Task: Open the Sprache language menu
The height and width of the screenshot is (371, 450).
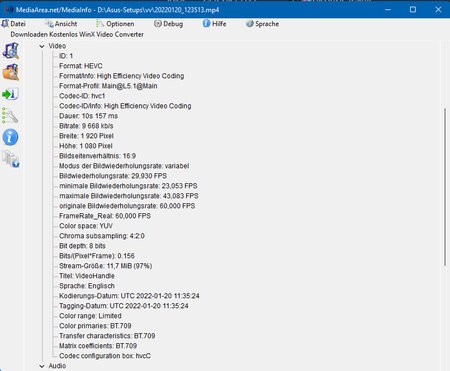Action: (262, 24)
